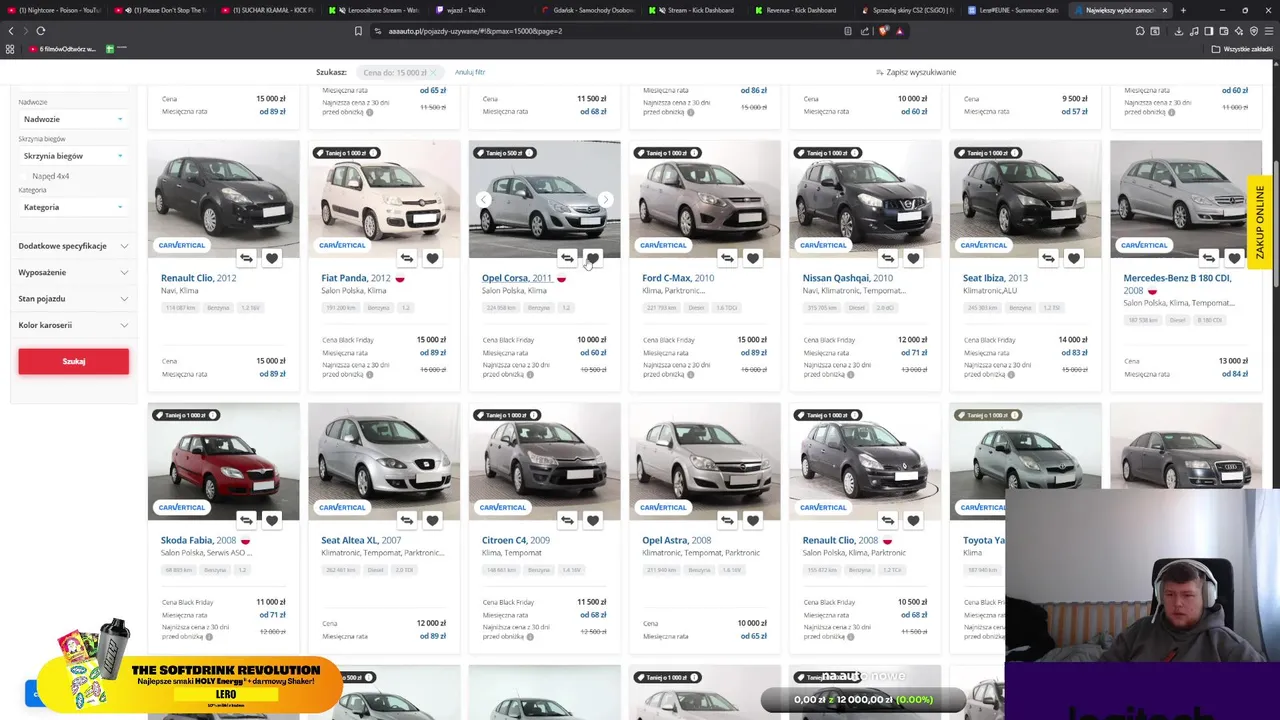Viewport: 1280px width, 720px height.
Task: Open the Mercedes-Benz B 180 CDI listing
Action: point(1177,284)
